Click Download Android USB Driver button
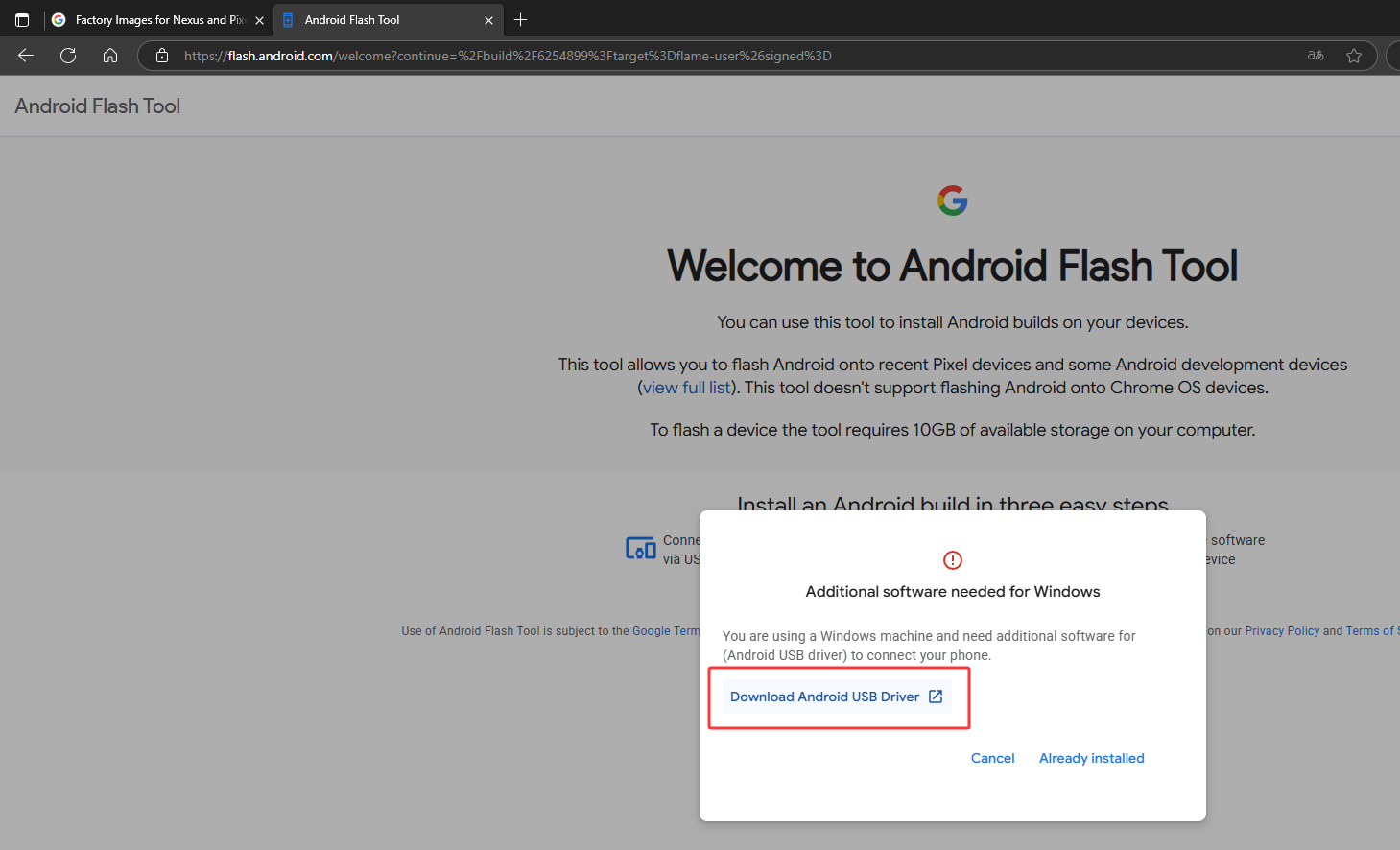The height and width of the screenshot is (850, 1400). click(x=837, y=697)
